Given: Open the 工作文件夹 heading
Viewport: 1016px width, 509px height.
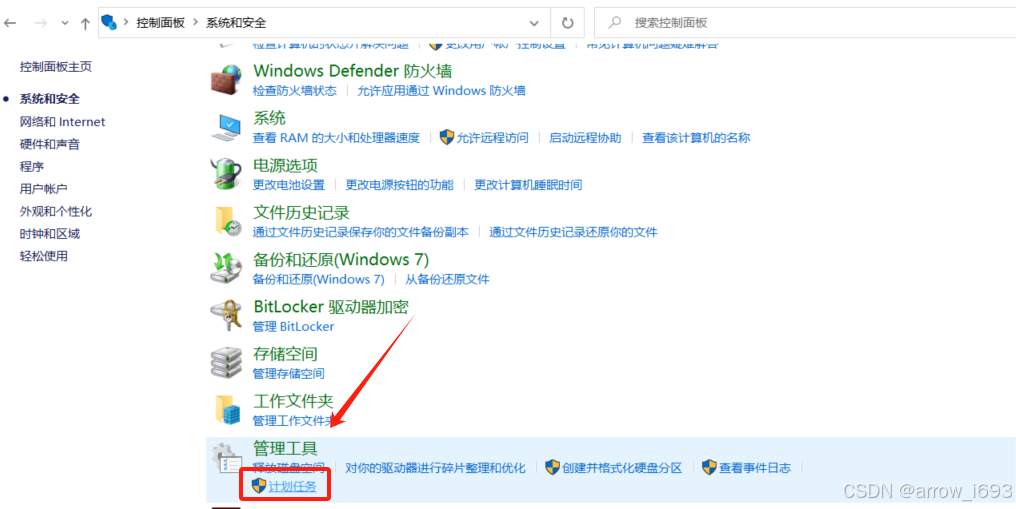Looking at the screenshot, I should [x=293, y=401].
